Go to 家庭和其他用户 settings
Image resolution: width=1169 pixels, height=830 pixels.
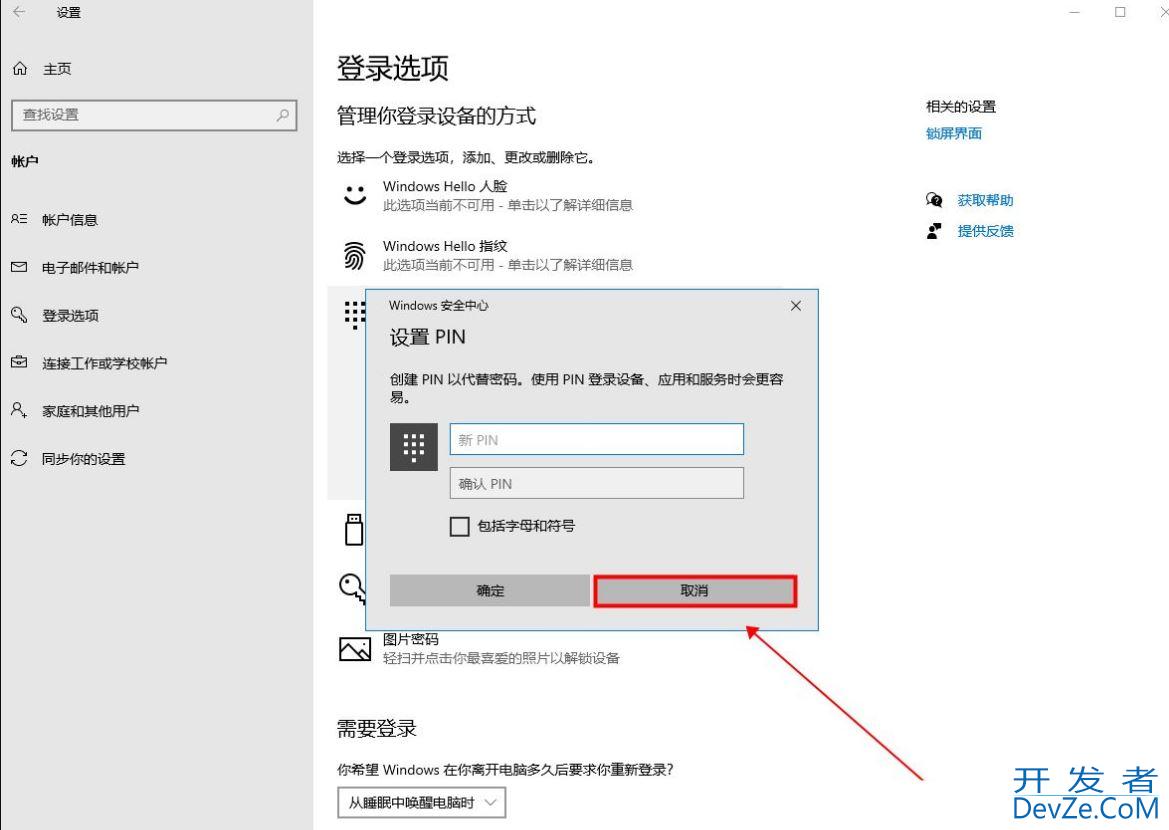(x=89, y=411)
